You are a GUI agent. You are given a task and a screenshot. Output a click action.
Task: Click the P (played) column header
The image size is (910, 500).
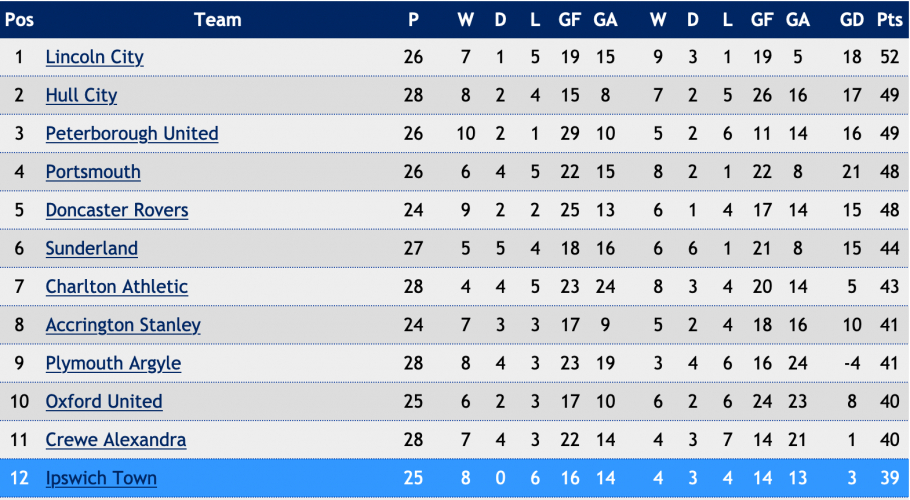413,20
